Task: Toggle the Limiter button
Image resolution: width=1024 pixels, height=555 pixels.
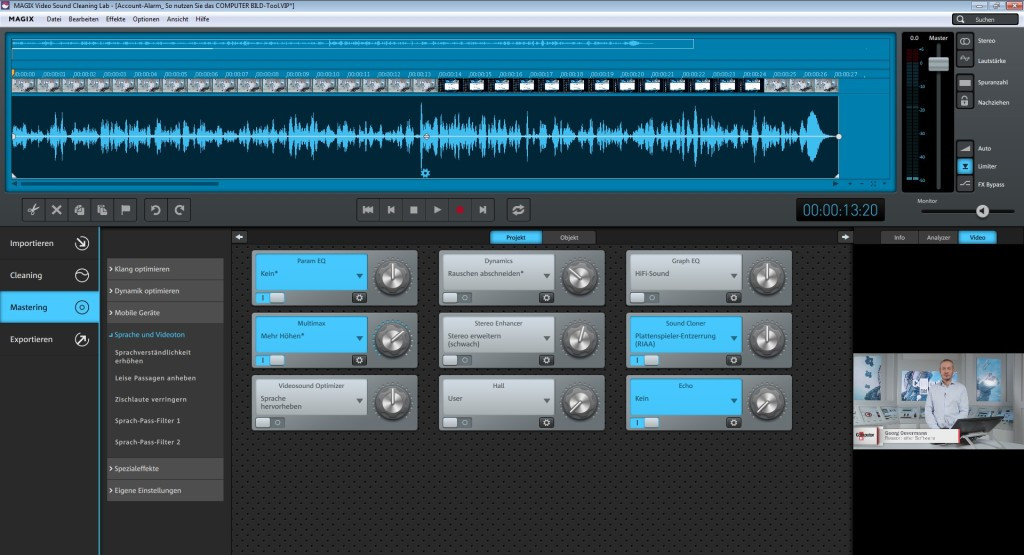Action: [965, 166]
